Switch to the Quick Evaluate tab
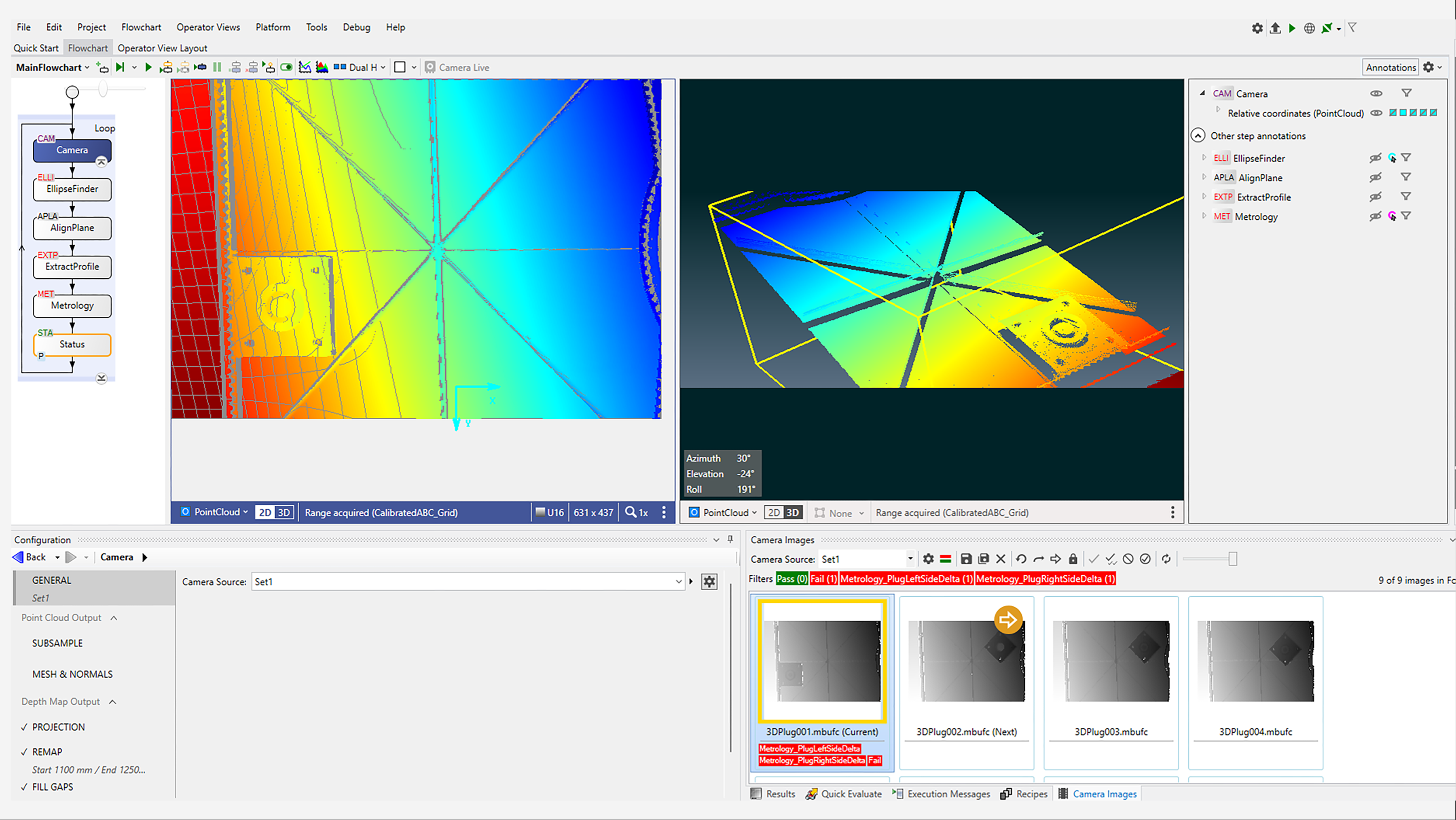1456x820 pixels. (x=850, y=793)
